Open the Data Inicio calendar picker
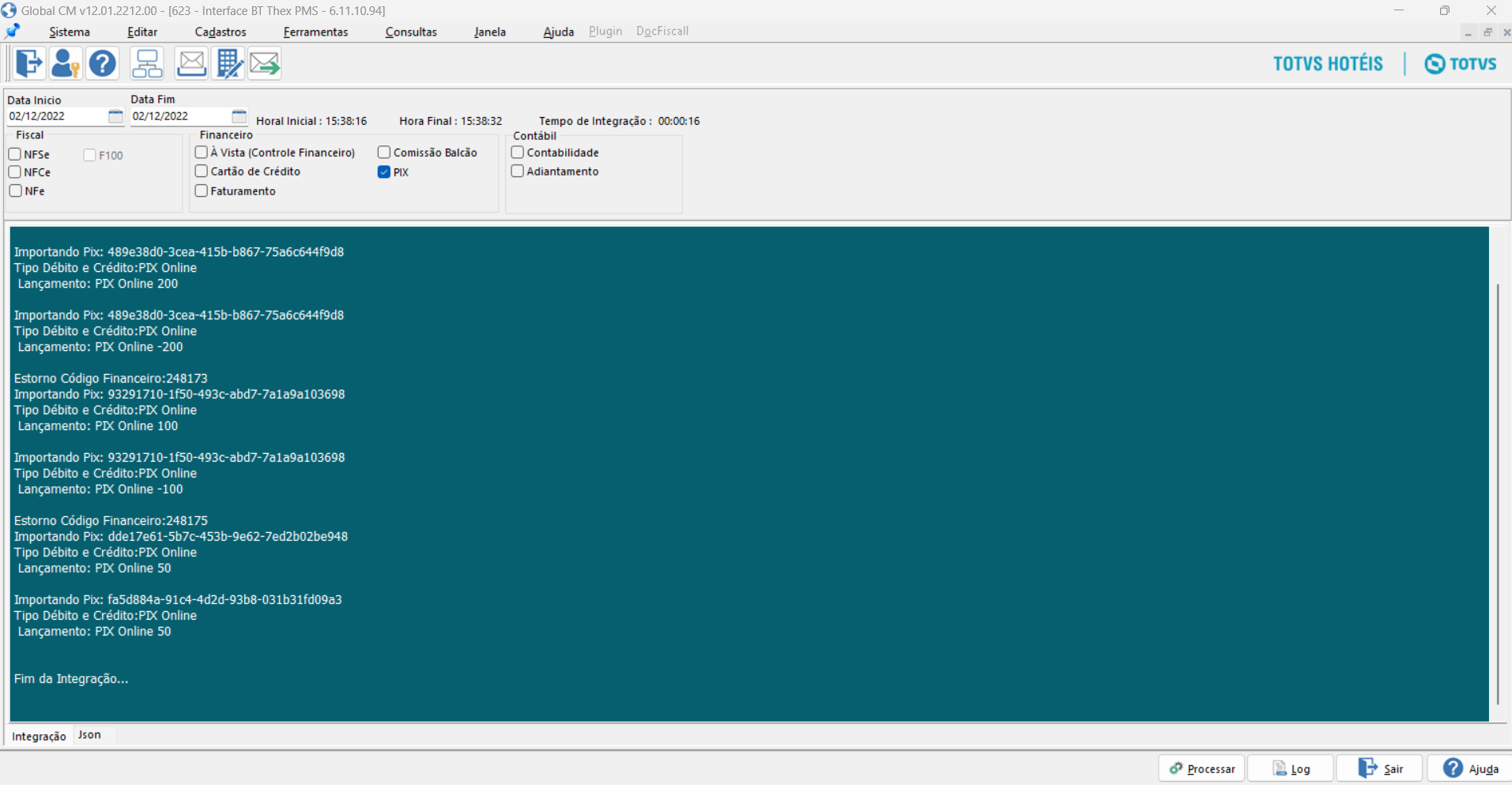The height and width of the screenshot is (785, 1512). (115, 116)
